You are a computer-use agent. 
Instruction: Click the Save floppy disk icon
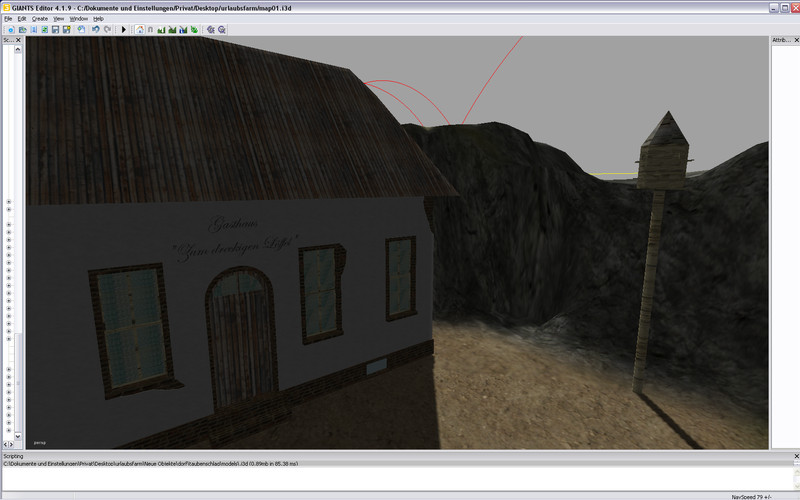click(x=56, y=30)
